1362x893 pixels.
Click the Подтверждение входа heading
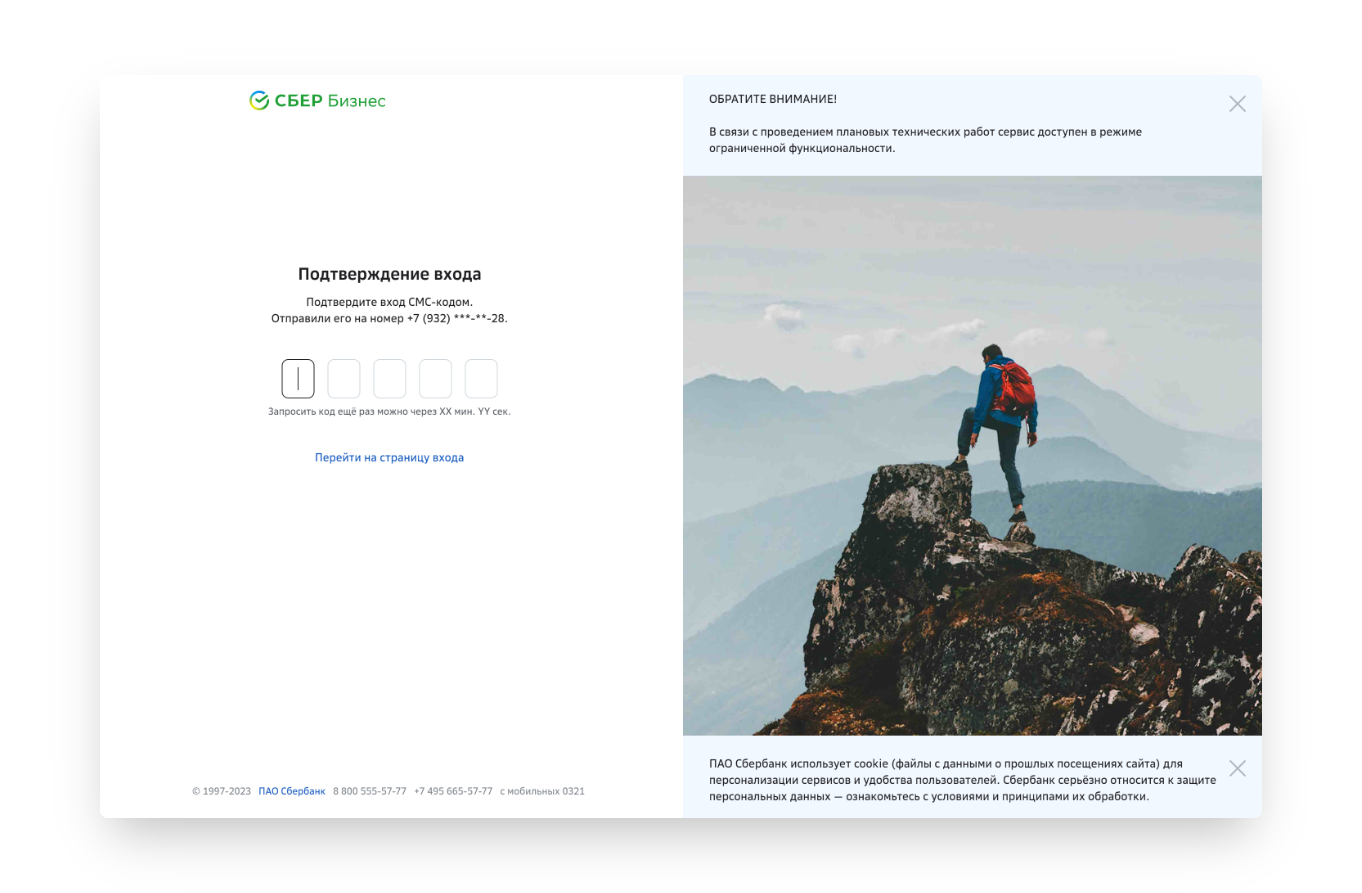click(389, 274)
